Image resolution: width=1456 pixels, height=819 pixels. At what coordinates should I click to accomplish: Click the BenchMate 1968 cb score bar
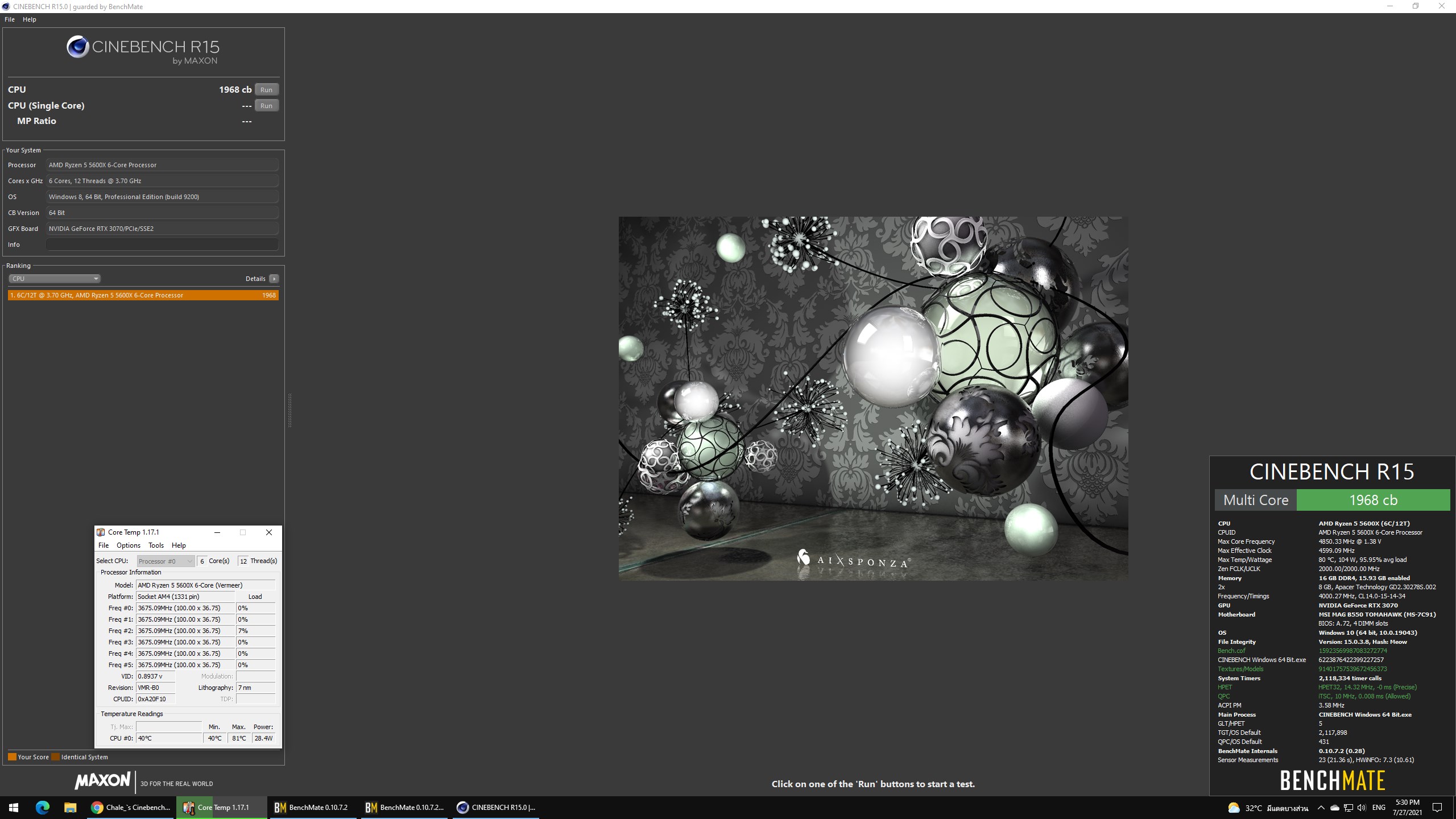coord(1373,500)
